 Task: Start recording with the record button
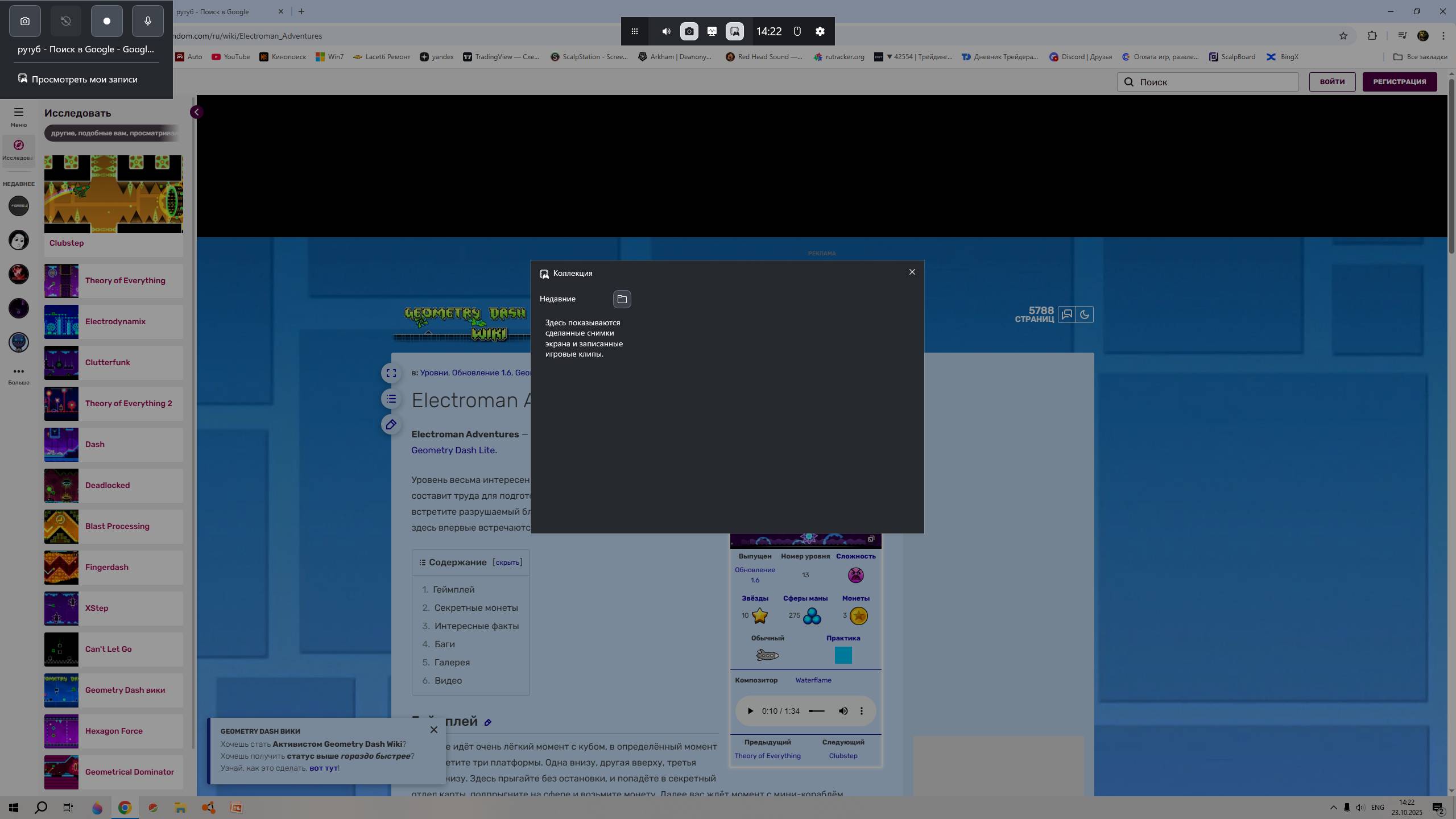click(106, 21)
